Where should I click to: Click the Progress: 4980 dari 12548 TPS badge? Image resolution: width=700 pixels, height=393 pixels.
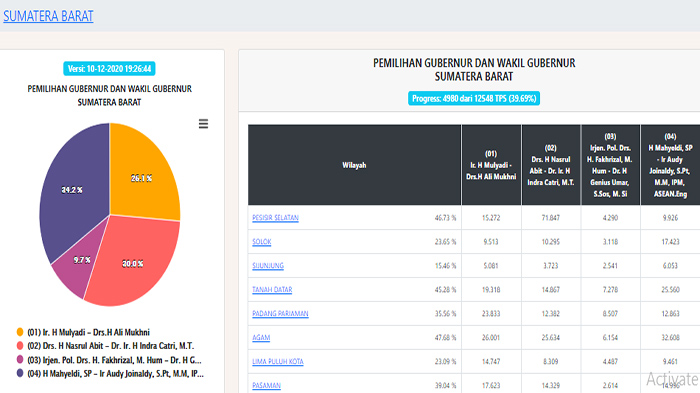tap(474, 98)
